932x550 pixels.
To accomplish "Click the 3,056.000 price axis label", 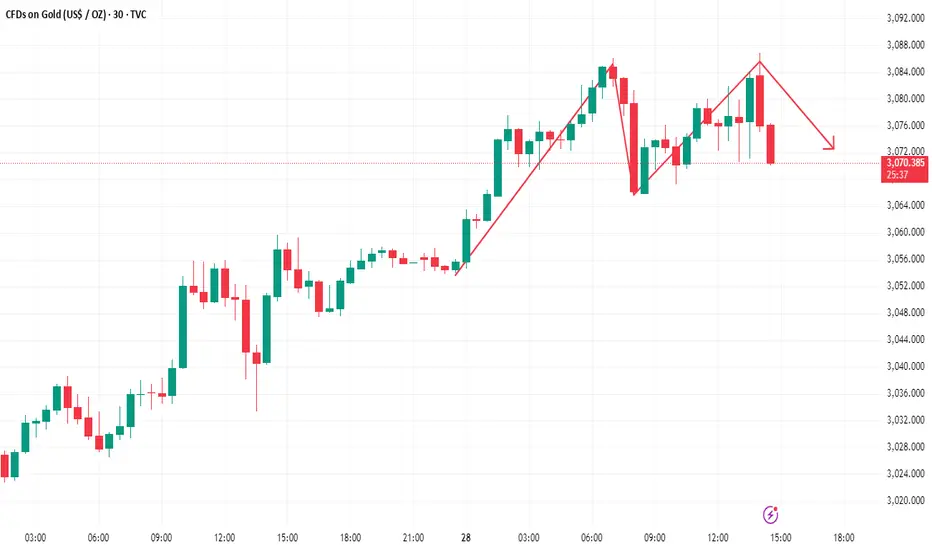I will (905, 259).
